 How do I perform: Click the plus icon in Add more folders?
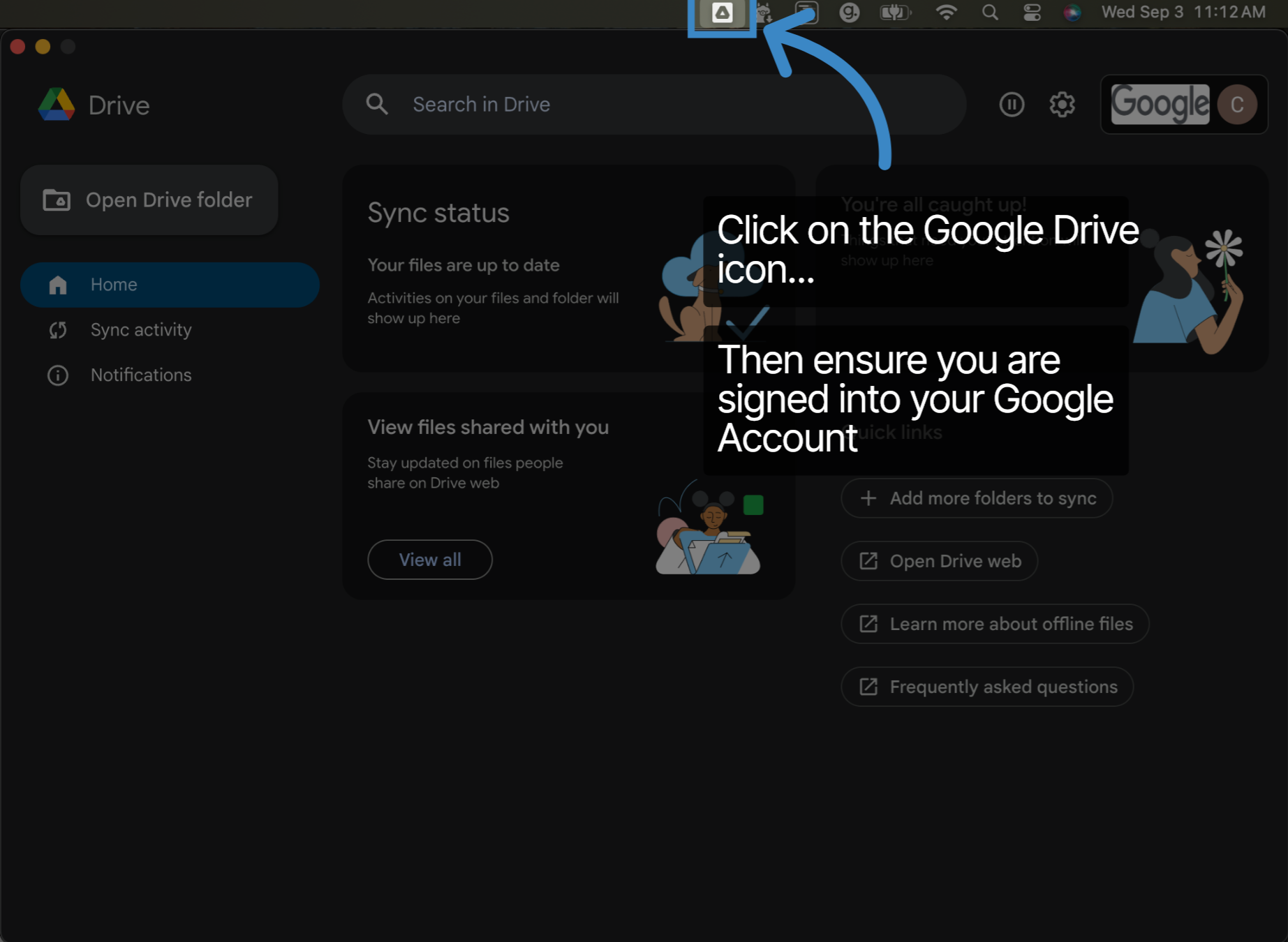(868, 498)
